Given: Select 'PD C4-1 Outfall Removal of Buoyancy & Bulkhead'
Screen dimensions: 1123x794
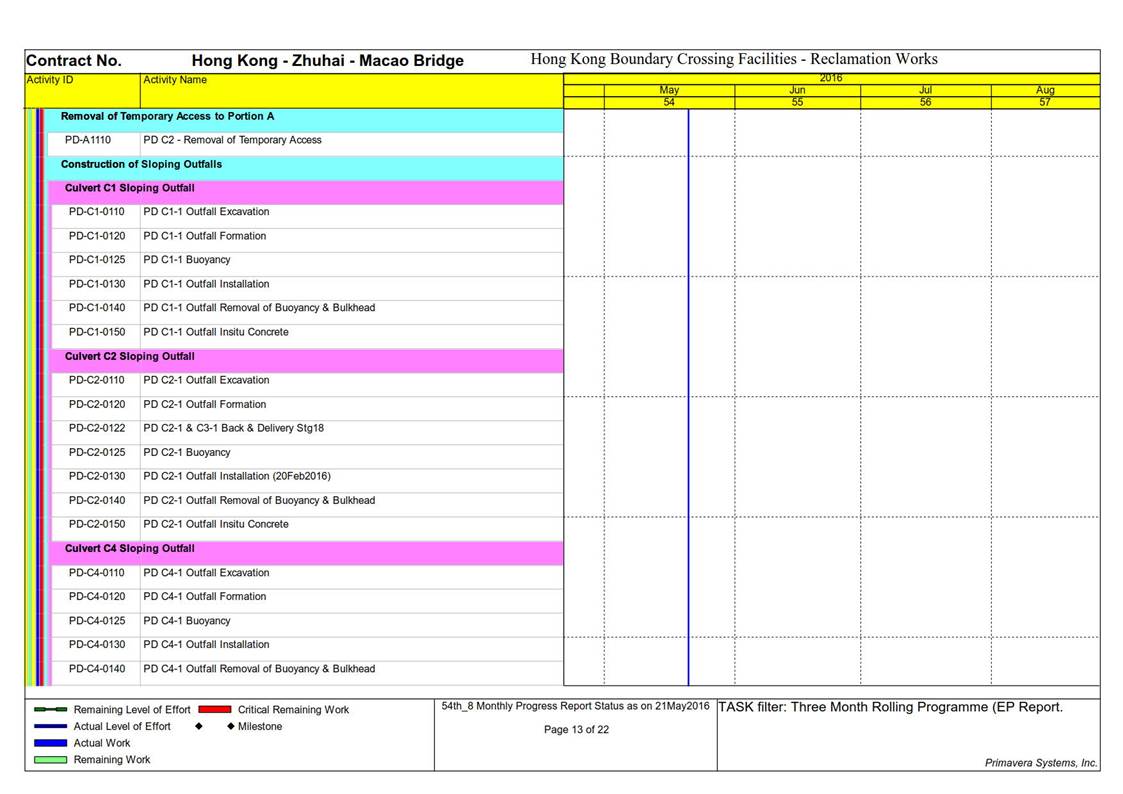Looking at the screenshot, I should click(x=259, y=669).
